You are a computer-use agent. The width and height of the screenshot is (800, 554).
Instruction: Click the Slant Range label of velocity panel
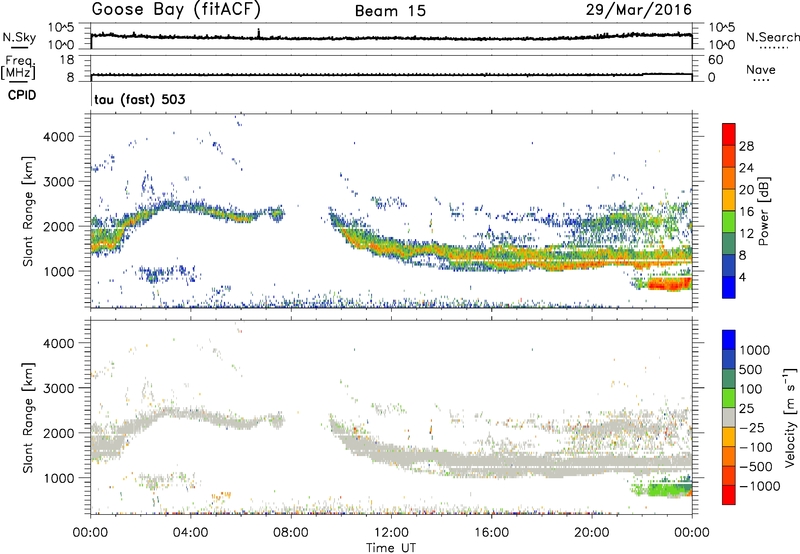click(28, 418)
